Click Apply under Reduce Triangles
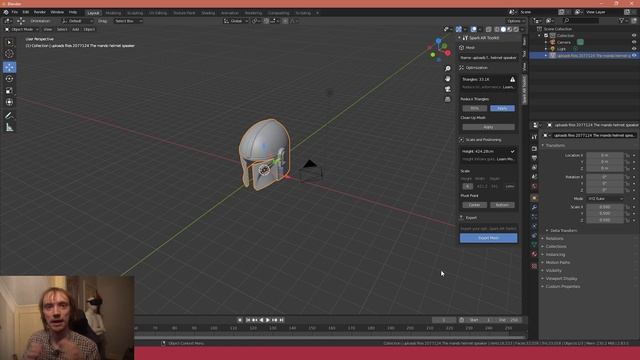The width and height of the screenshot is (640, 360). point(502,108)
